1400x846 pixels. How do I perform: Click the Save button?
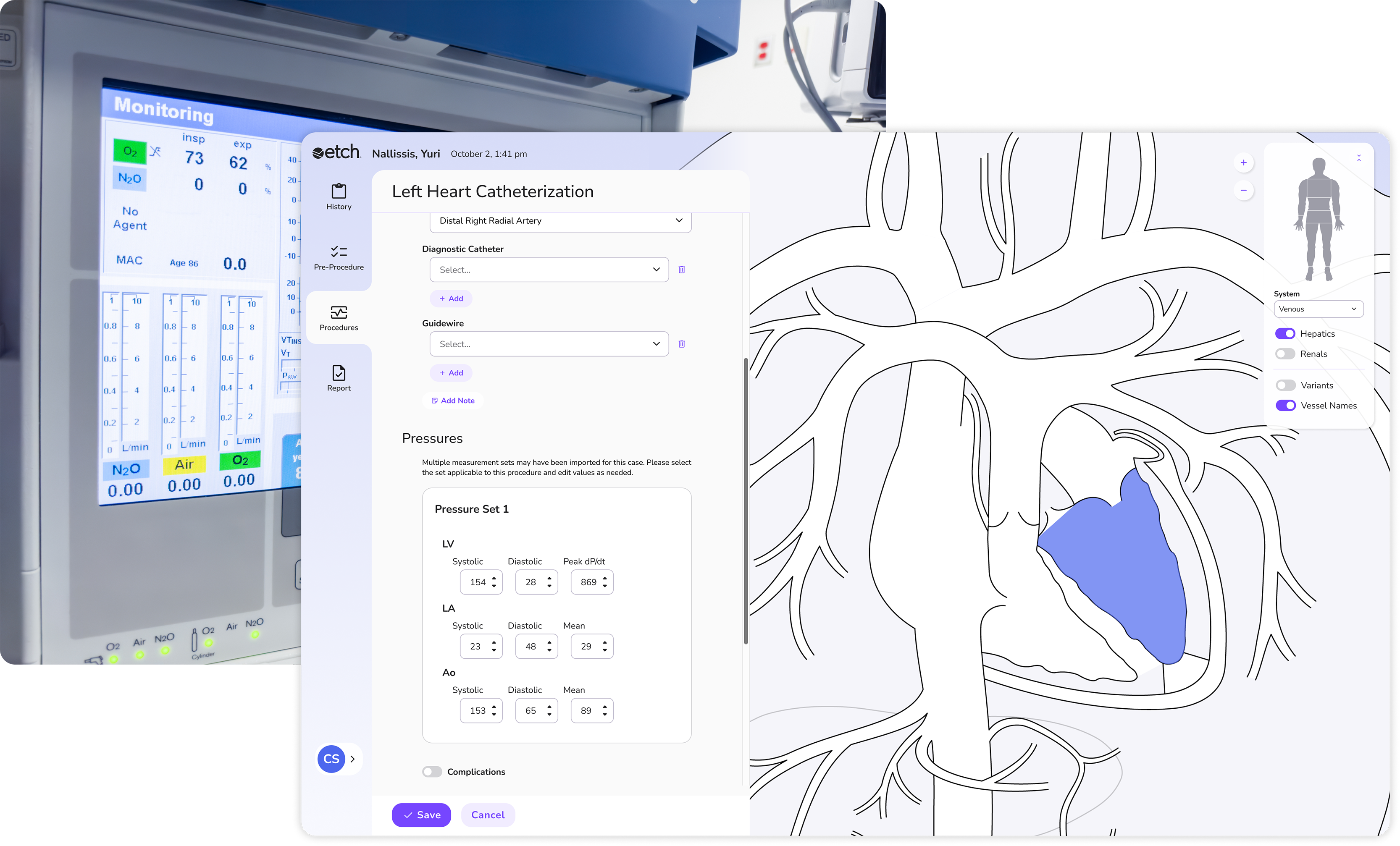[421, 815]
